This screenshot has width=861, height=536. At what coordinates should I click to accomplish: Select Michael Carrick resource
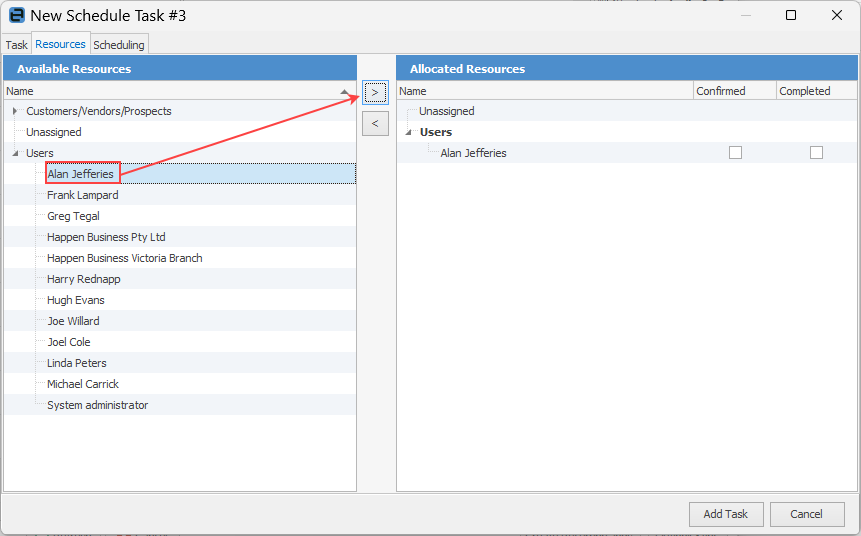tap(83, 384)
